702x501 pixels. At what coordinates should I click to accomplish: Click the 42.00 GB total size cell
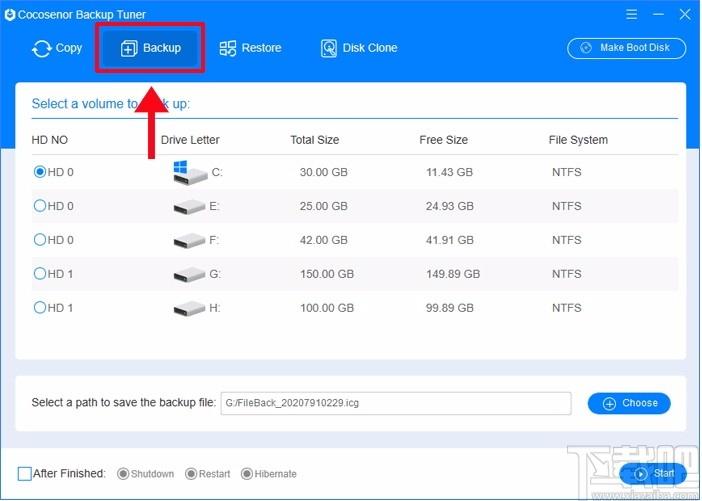point(324,240)
